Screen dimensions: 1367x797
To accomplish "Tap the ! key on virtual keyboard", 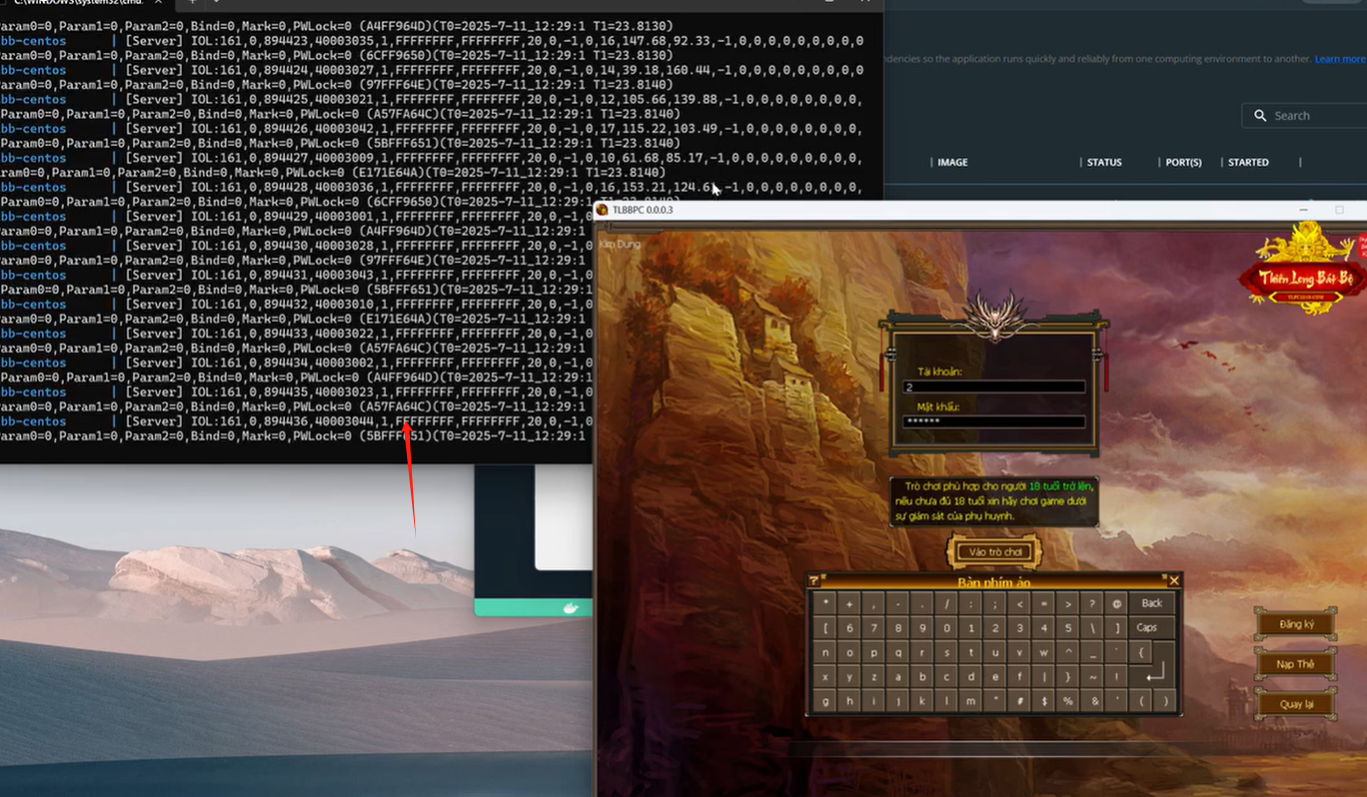I will point(1117,677).
